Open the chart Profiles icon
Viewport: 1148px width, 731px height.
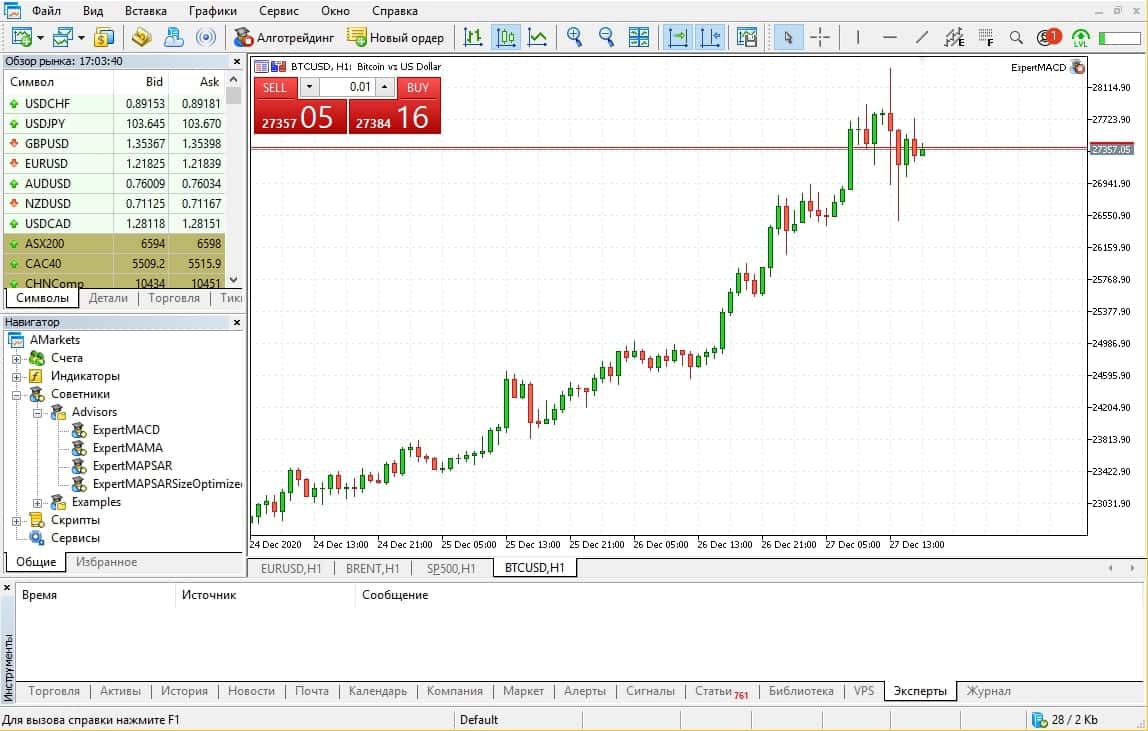coord(63,37)
